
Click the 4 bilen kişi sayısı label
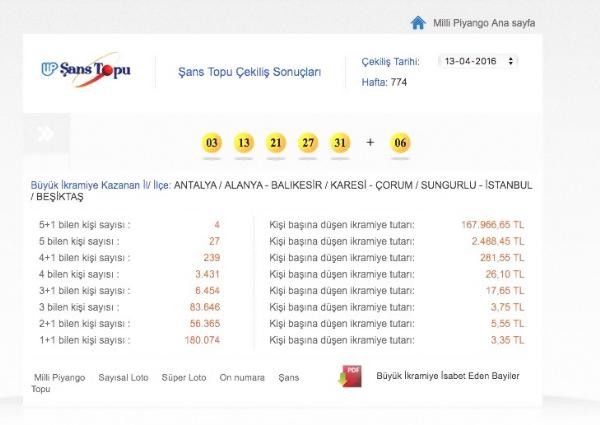[x=79, y=274]
